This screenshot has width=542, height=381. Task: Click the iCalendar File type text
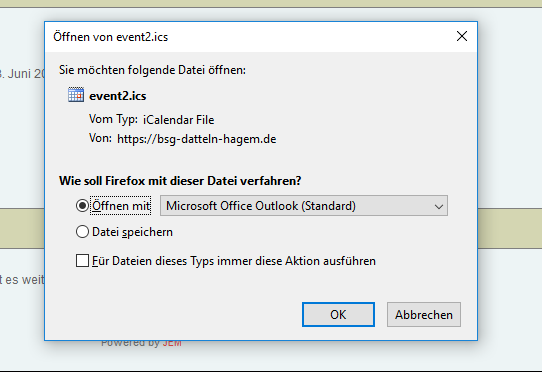coord(179,120)
